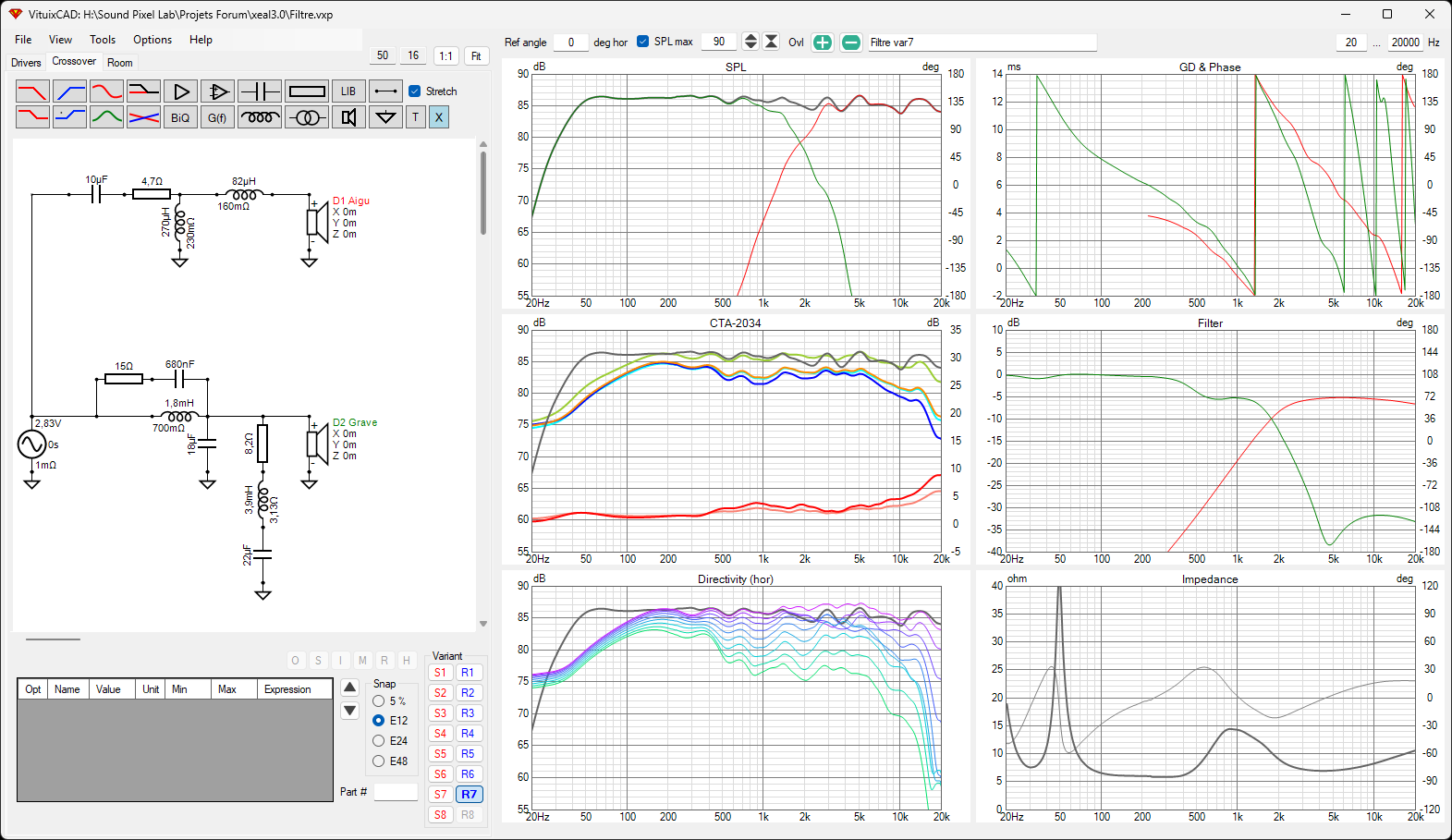Switch to the Room tab

tap(120, 63)
